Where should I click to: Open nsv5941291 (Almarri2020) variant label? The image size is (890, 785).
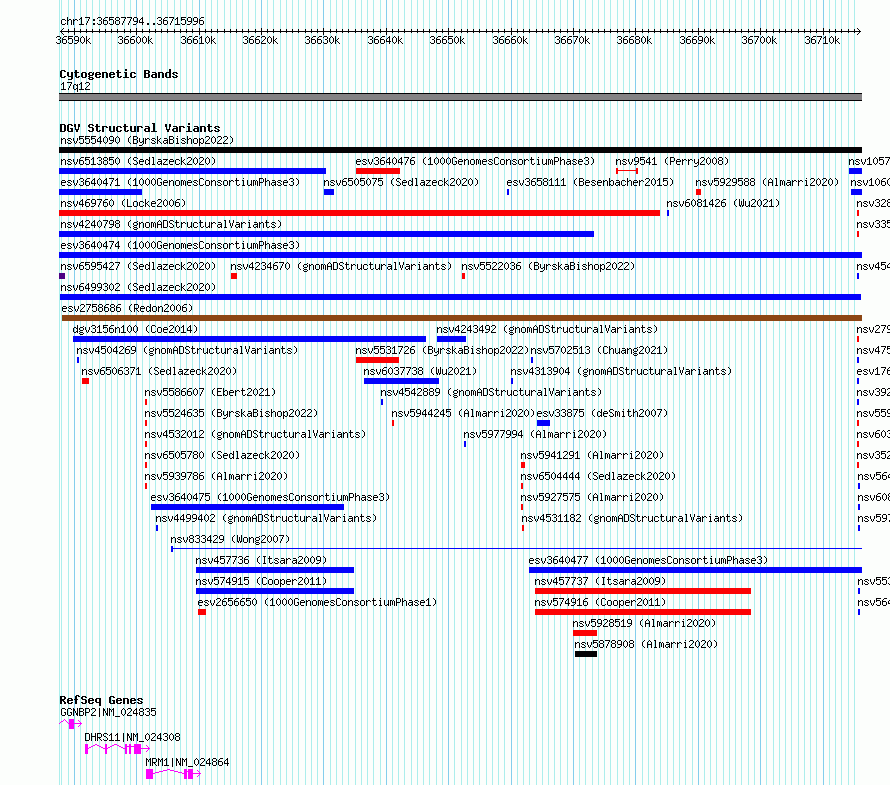click(592, 455)
